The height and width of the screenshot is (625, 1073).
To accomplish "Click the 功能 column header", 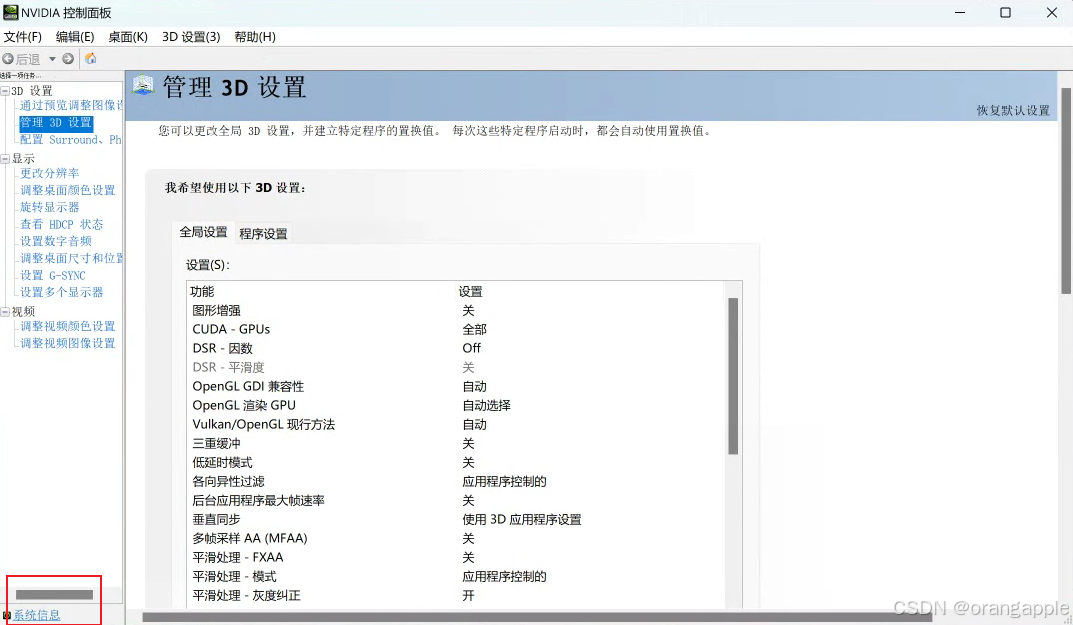I will click(x=203, y=292).
